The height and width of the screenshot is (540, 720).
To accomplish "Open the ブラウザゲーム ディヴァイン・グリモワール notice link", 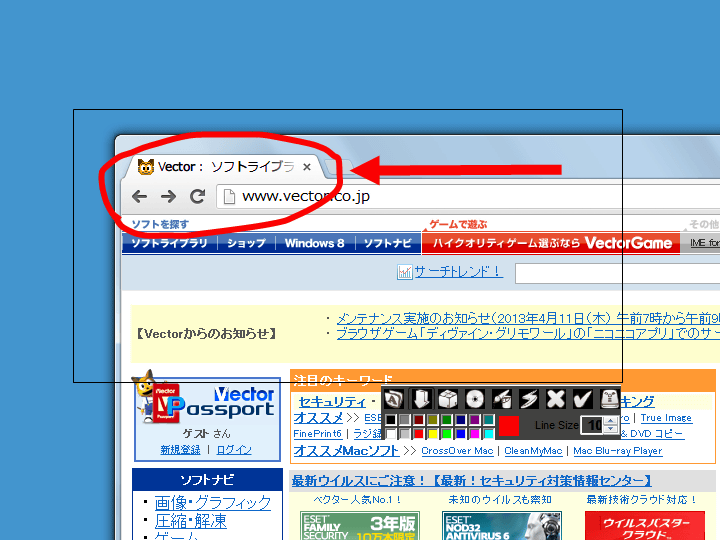I will [x=528, y=333].
